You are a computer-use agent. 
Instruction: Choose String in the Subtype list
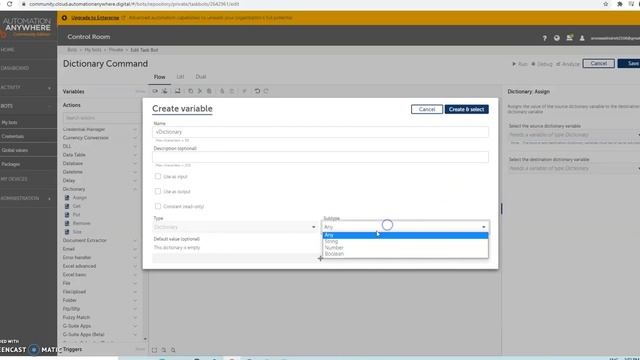[x=405, y=242]
